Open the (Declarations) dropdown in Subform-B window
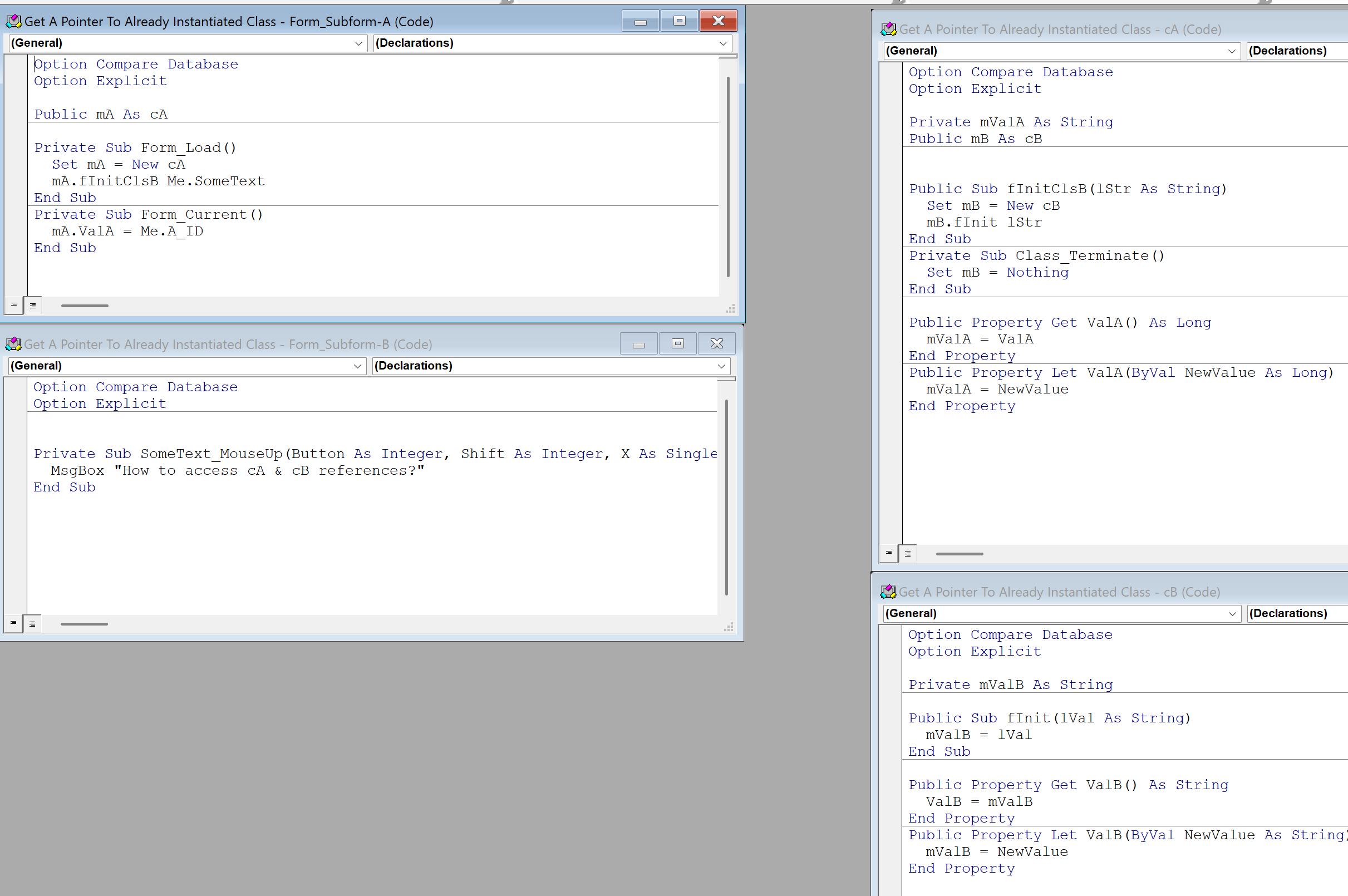1348x896 pixels. click(x=721, y=366)
